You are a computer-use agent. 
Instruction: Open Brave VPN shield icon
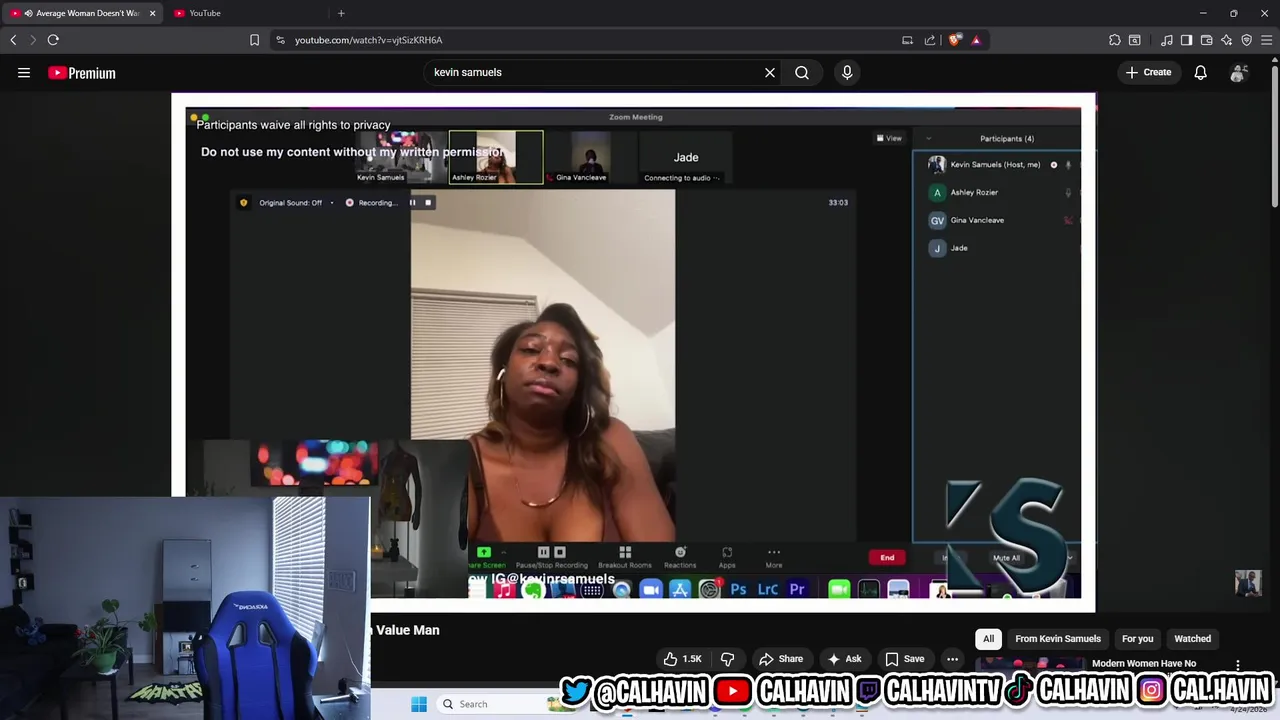pyautogui.click(x=1246, y=40)
